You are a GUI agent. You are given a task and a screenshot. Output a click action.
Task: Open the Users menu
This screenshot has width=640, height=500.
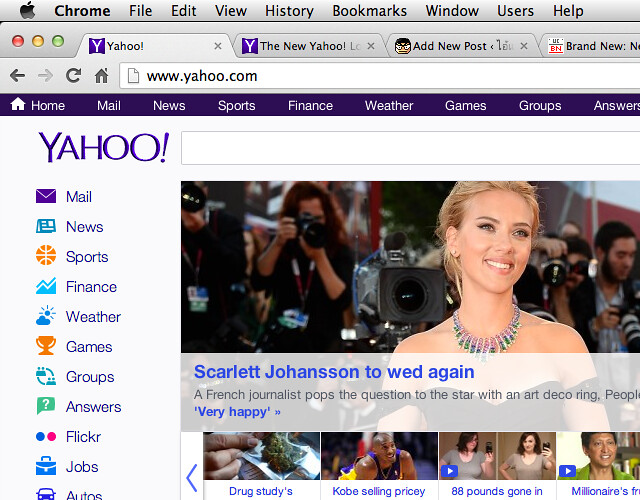(515, 11)
